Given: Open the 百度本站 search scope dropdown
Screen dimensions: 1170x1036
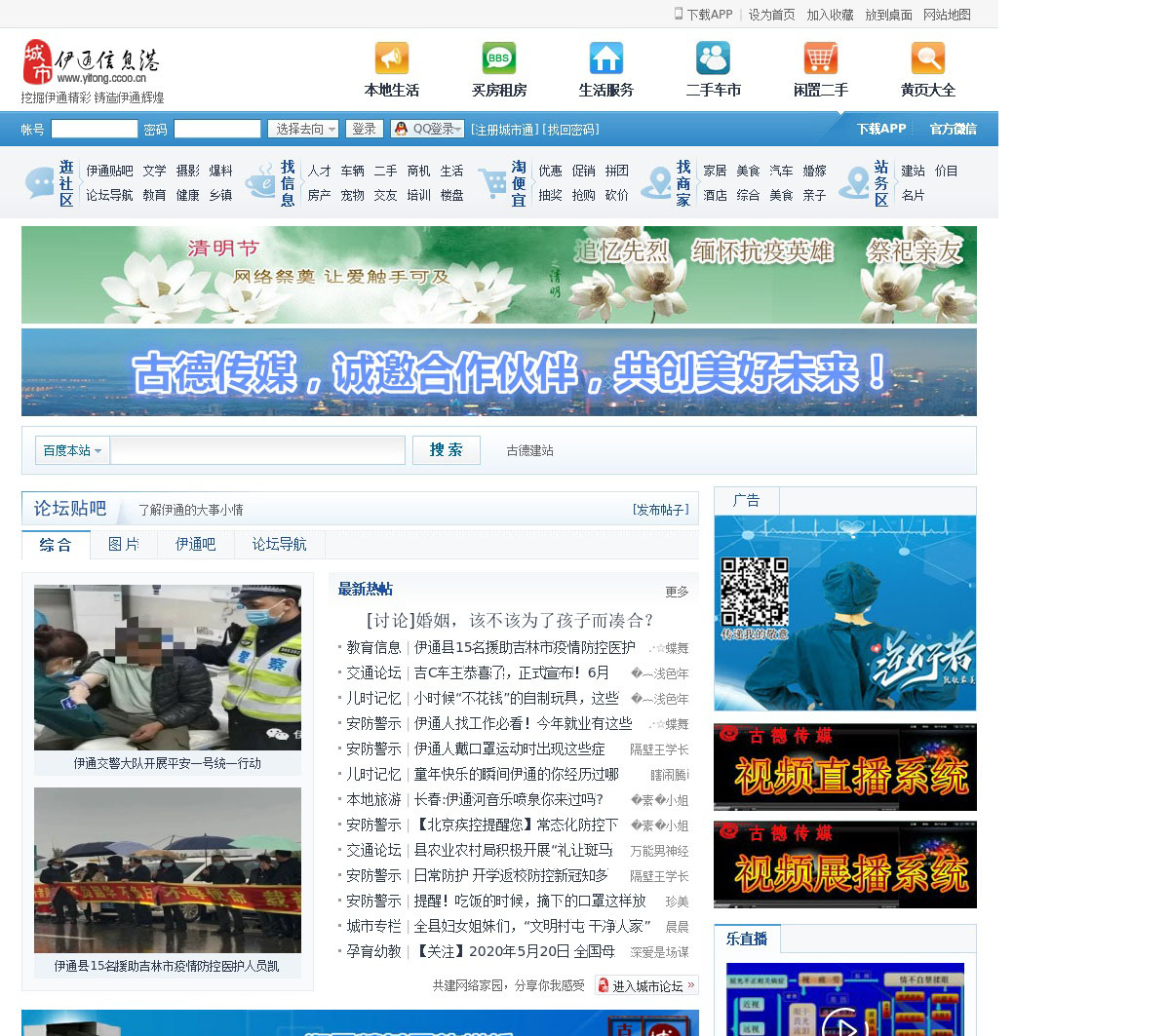Looking at the screenshot, I should (72, 450).
